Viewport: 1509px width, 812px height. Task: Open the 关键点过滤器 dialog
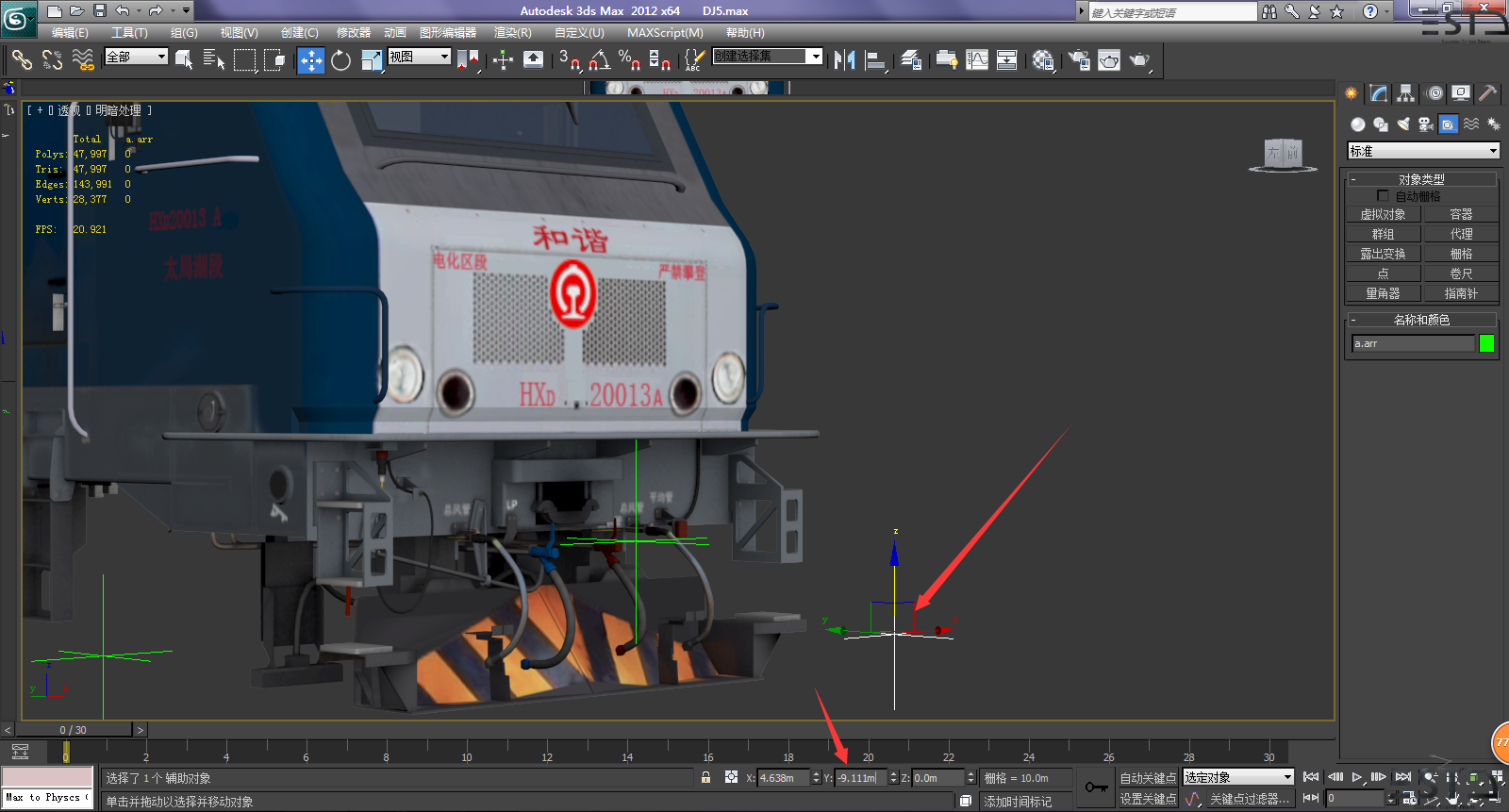[1251, 799]
